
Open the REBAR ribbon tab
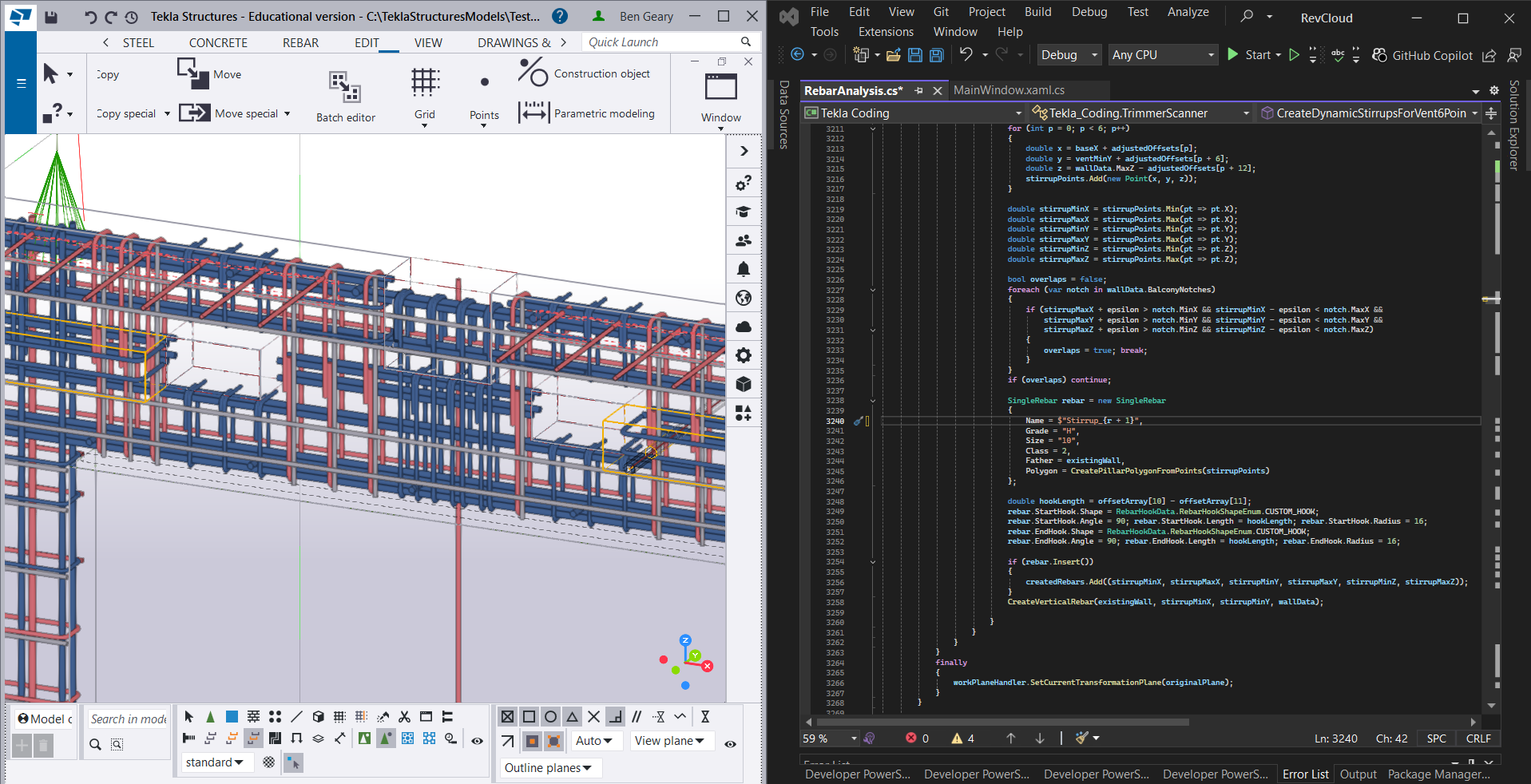tap(300, 43)
